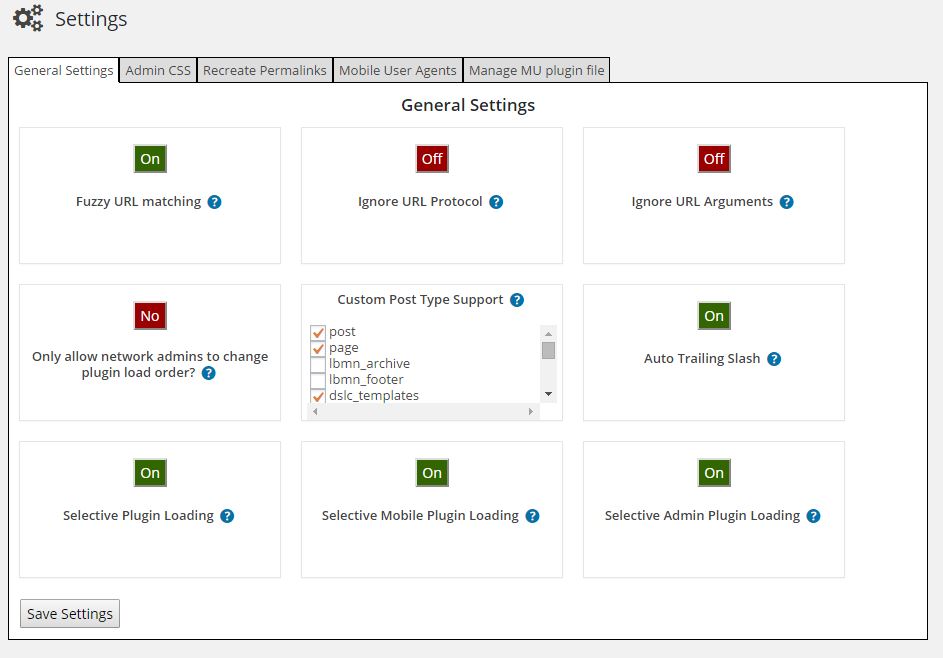Open the Recreate Permalinks tab
Screen dimensions: 943x658
(265, 70)
